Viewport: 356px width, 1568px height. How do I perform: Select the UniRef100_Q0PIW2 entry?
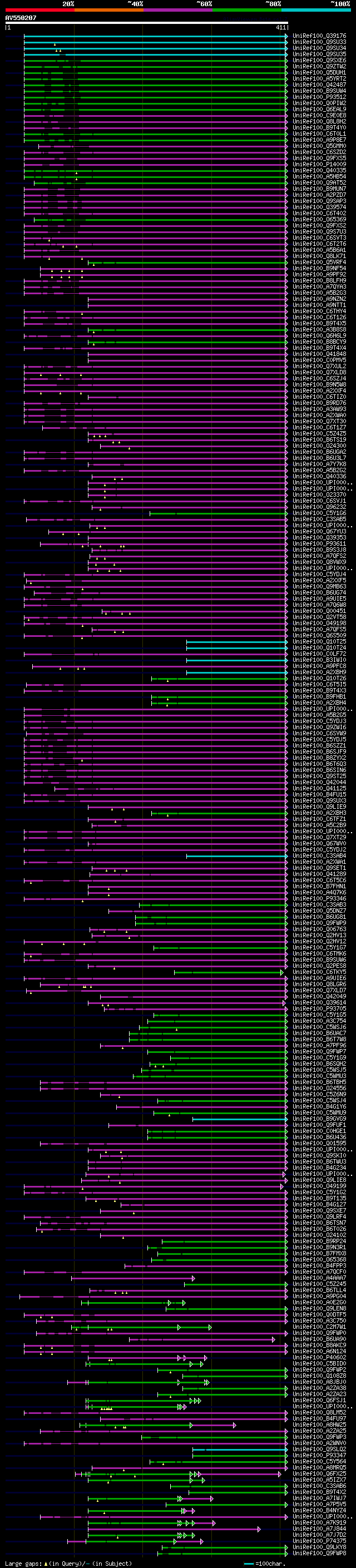(x=319, y=103)
